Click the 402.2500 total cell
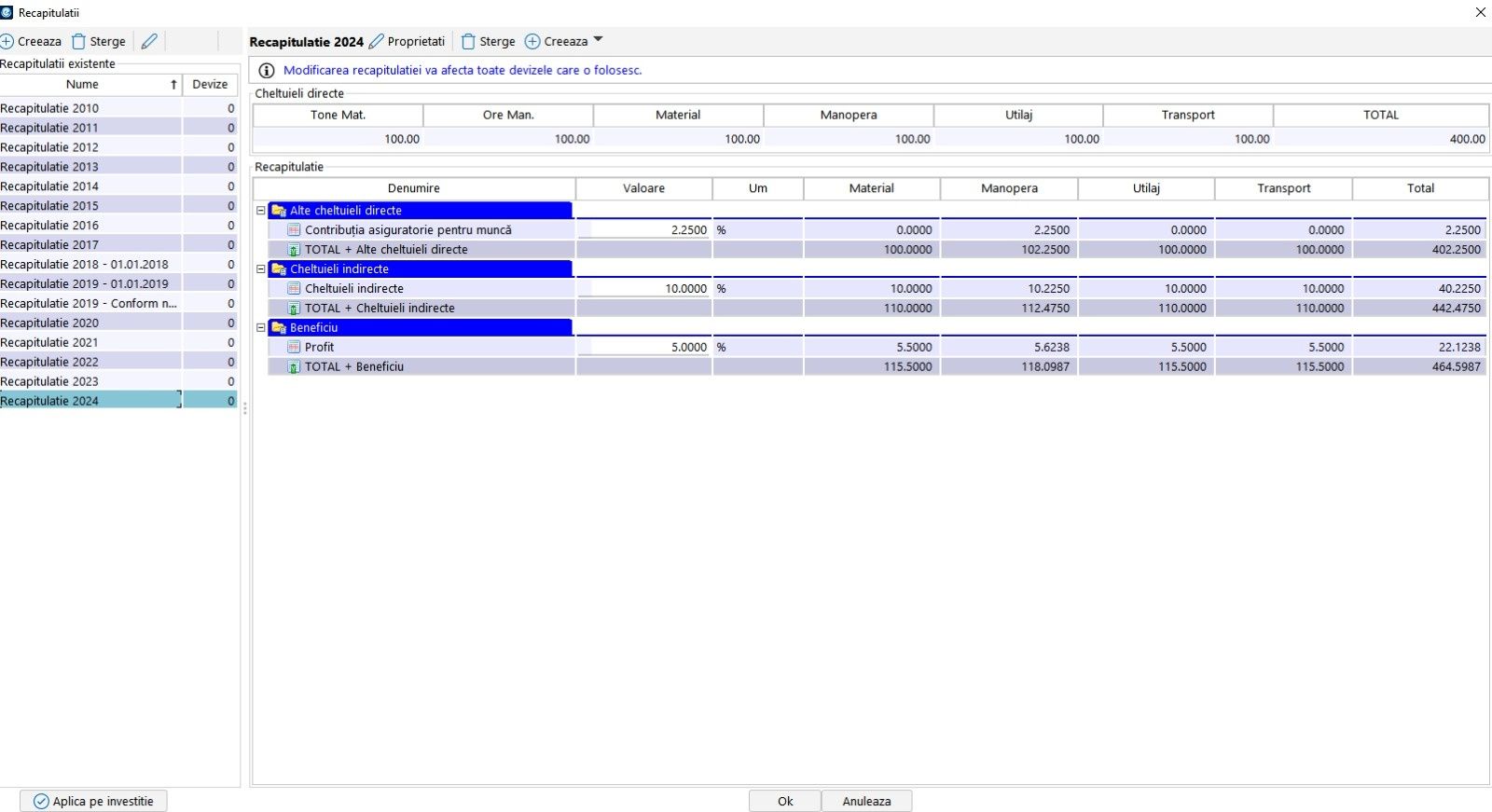Image resolution: width=1492 pixels, height=812 pixels. (1420, 250)
